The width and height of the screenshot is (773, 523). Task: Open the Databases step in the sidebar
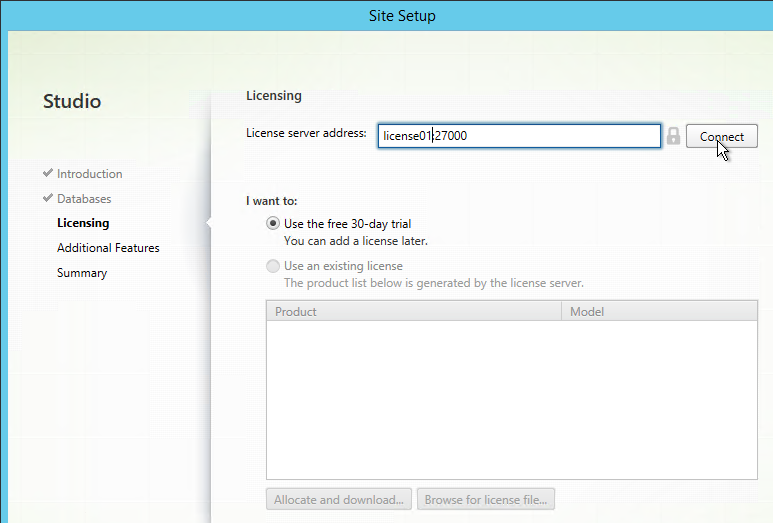click(x=84, y=199)
